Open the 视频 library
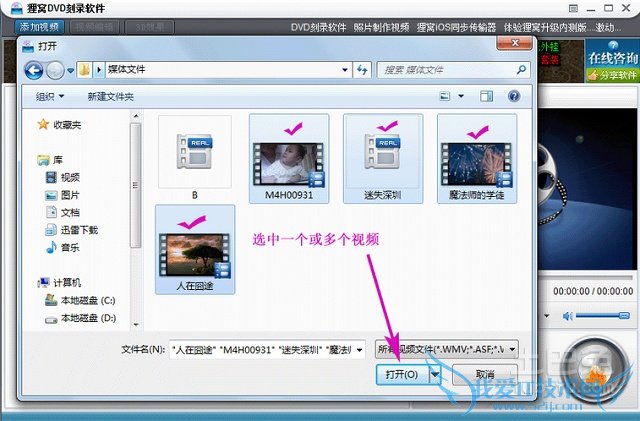Image resolution: width=640 pixels, height=421 pixels. coord(62,177)
